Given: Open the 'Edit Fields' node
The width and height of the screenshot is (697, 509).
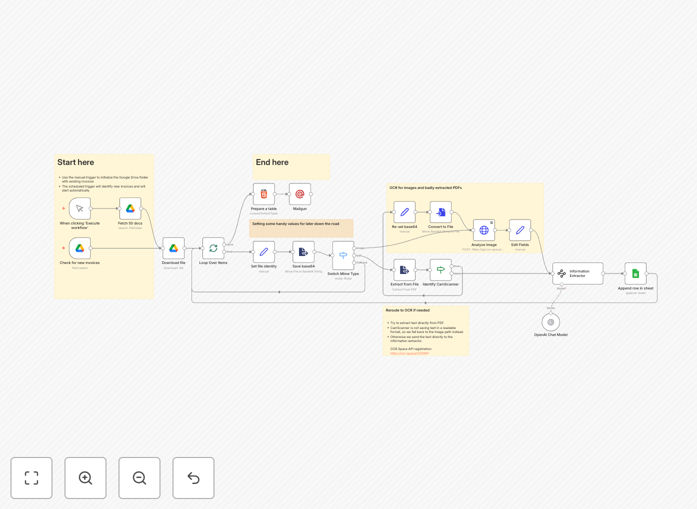Looking at the screenshot, I should (x=520, y=230).
